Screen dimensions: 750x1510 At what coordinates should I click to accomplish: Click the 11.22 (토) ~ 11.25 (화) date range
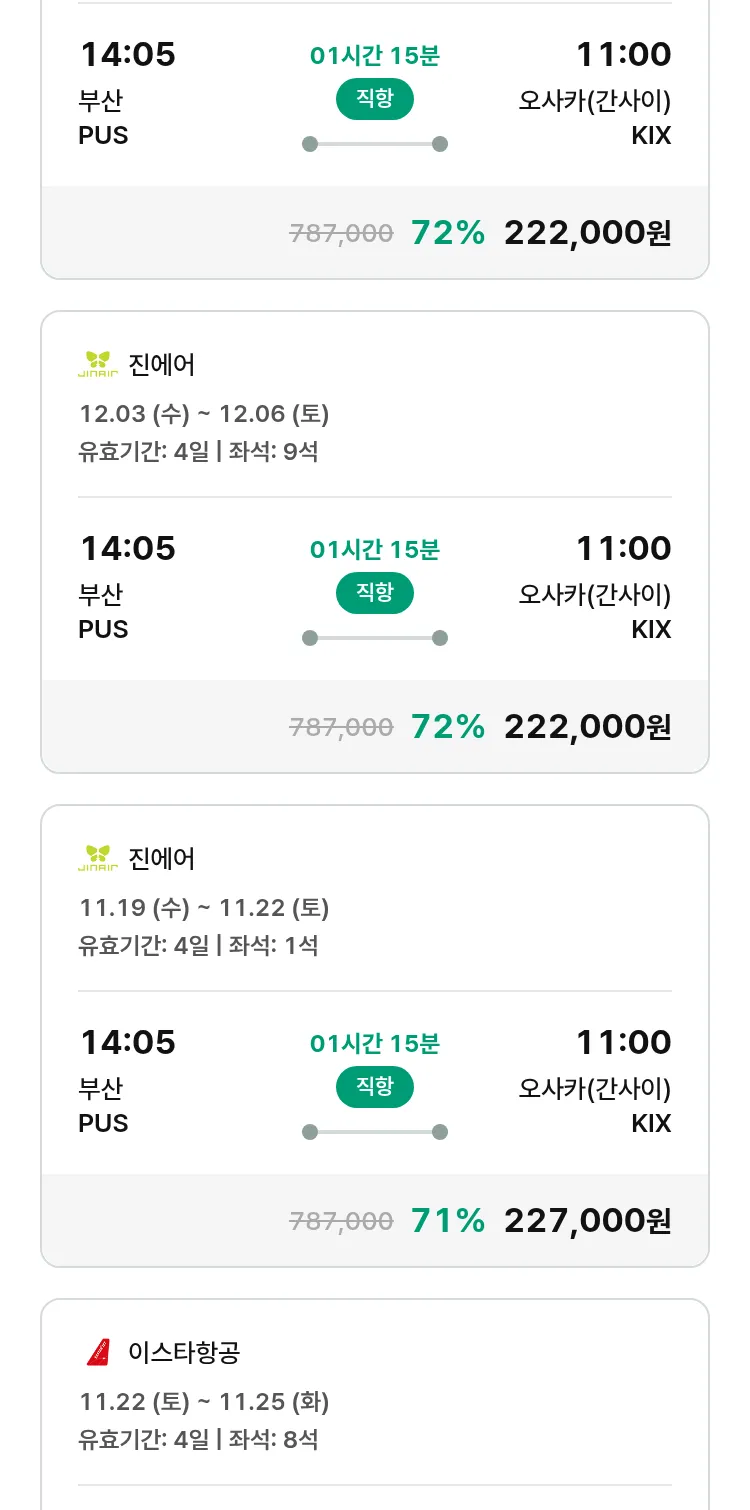pyautogui.click(x=204, y=1402)
